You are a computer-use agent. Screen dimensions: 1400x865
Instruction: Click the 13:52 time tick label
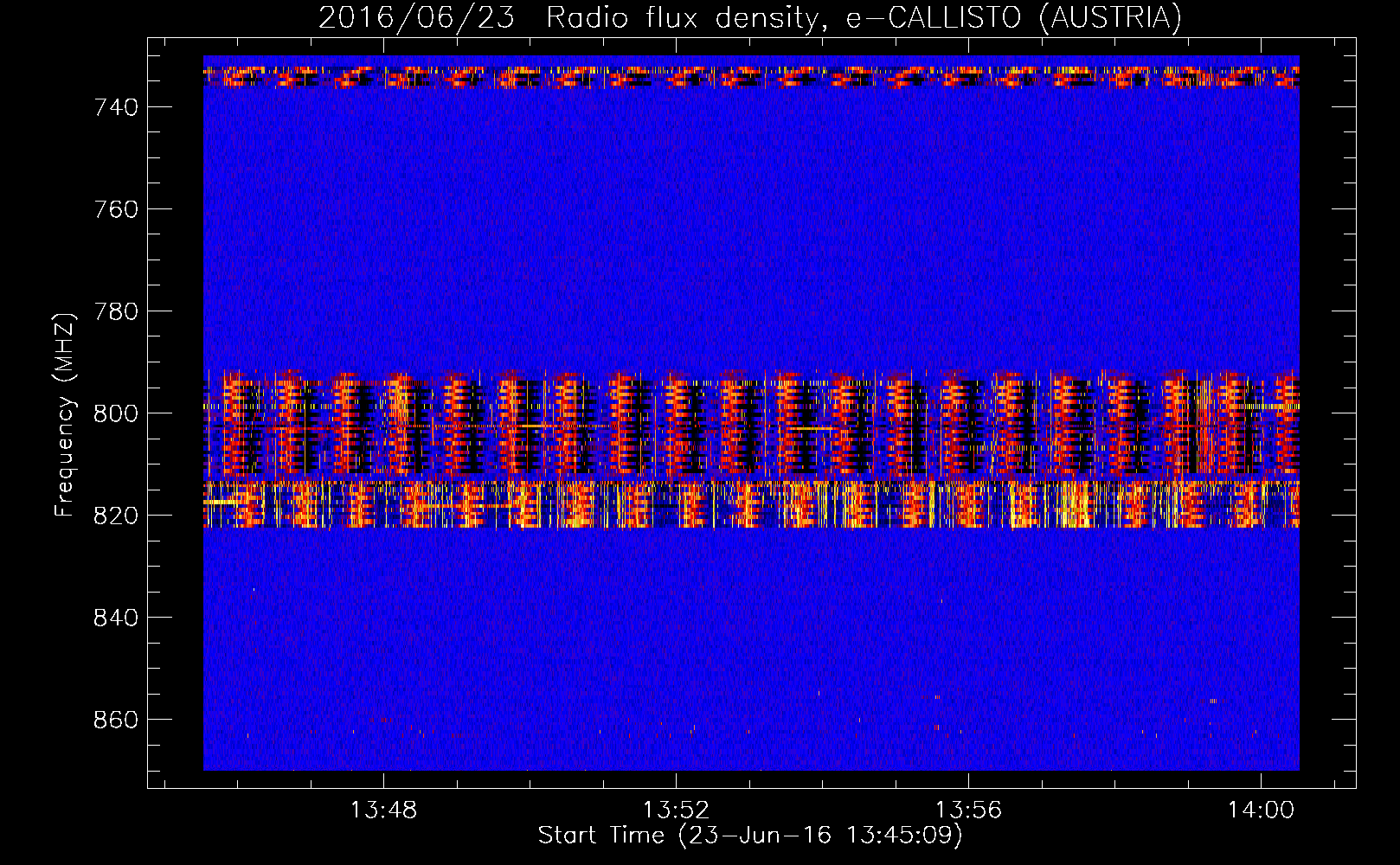tap(676, 810)
